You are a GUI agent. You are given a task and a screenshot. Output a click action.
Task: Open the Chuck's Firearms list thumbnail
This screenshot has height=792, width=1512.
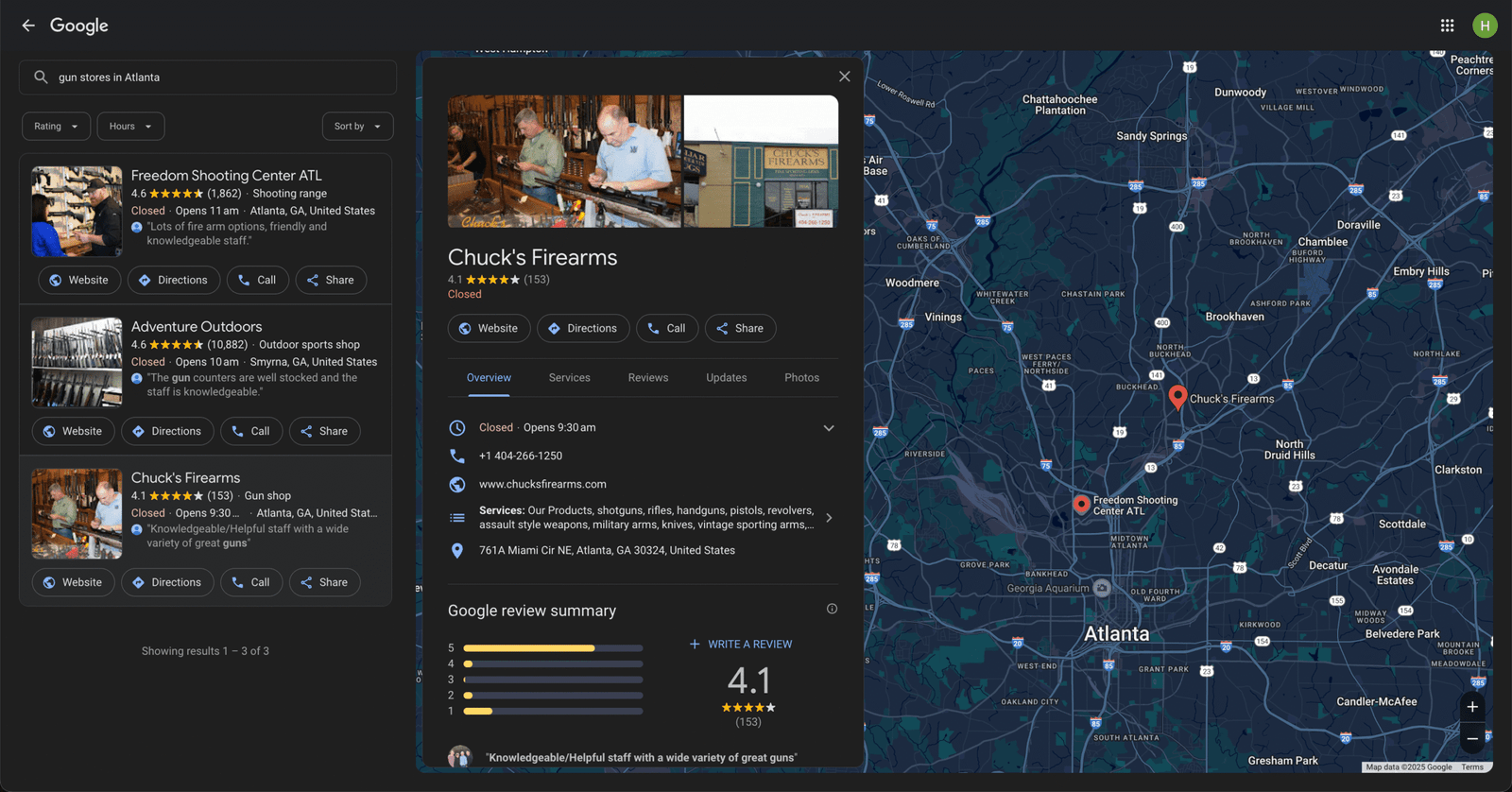pos(77,514)
